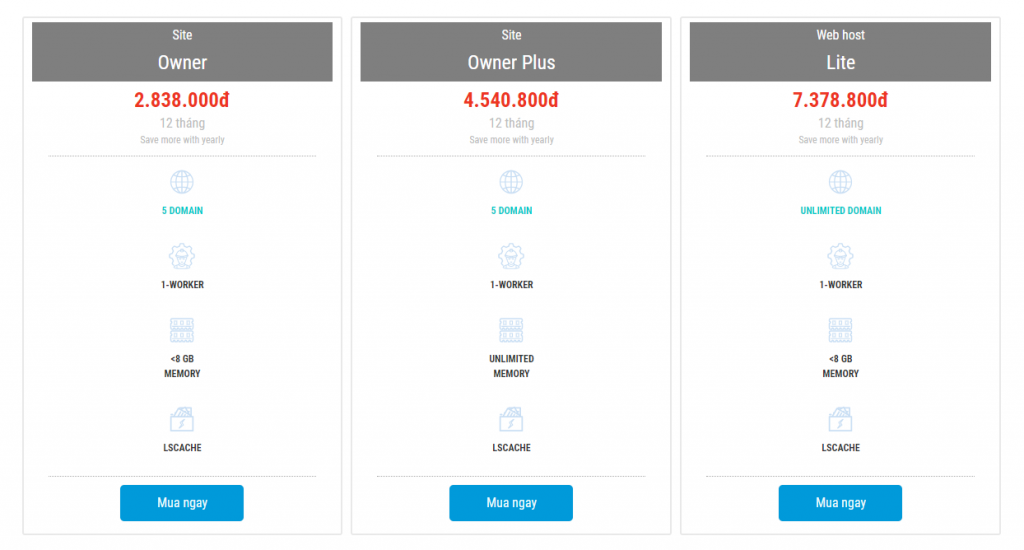Image resolution: width=1024 pixels, height=550 pixels.
Task: Click the Owner Plus plan header title
Action: [x=511, y=62]
